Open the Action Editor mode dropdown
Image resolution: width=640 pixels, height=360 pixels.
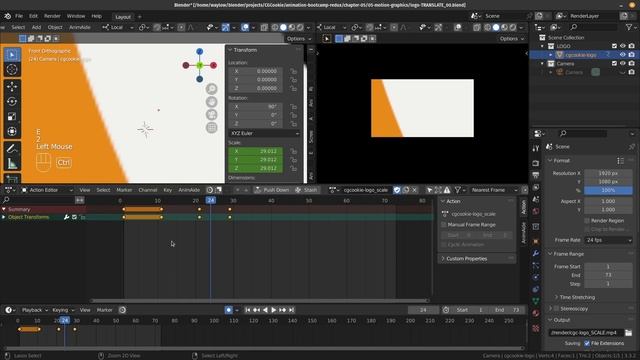click(47, 190)
